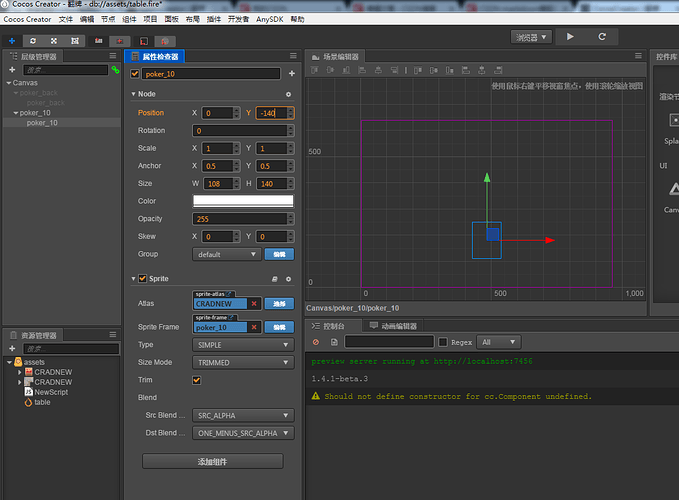Uncheck the Trim checkbox

point(196,380)
